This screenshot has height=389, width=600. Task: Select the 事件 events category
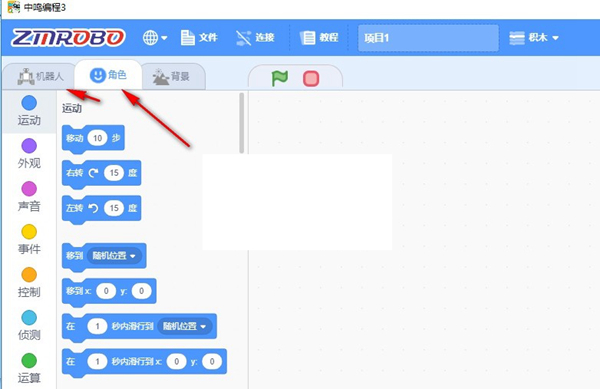(x=29, y=239)
